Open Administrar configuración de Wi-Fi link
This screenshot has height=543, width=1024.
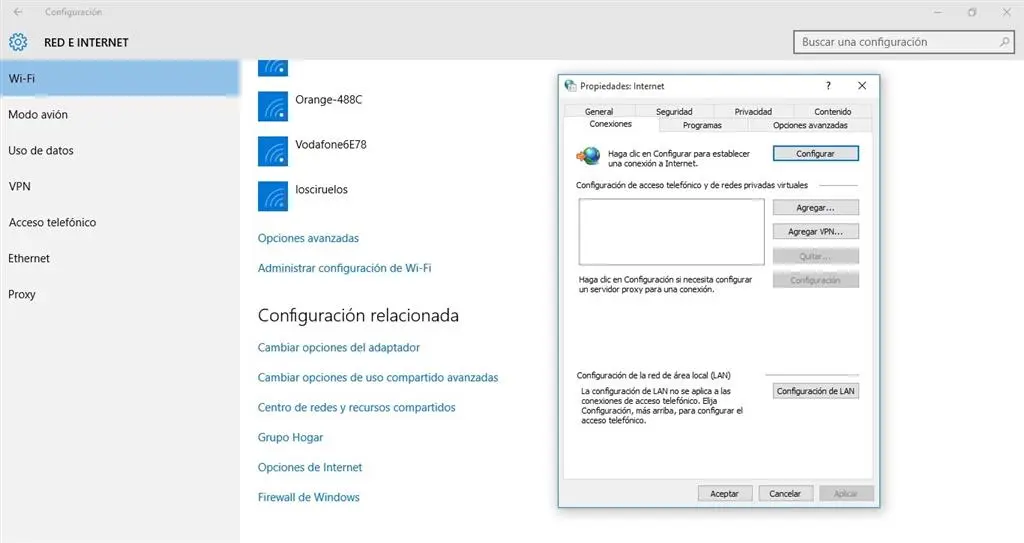(344, 268)
